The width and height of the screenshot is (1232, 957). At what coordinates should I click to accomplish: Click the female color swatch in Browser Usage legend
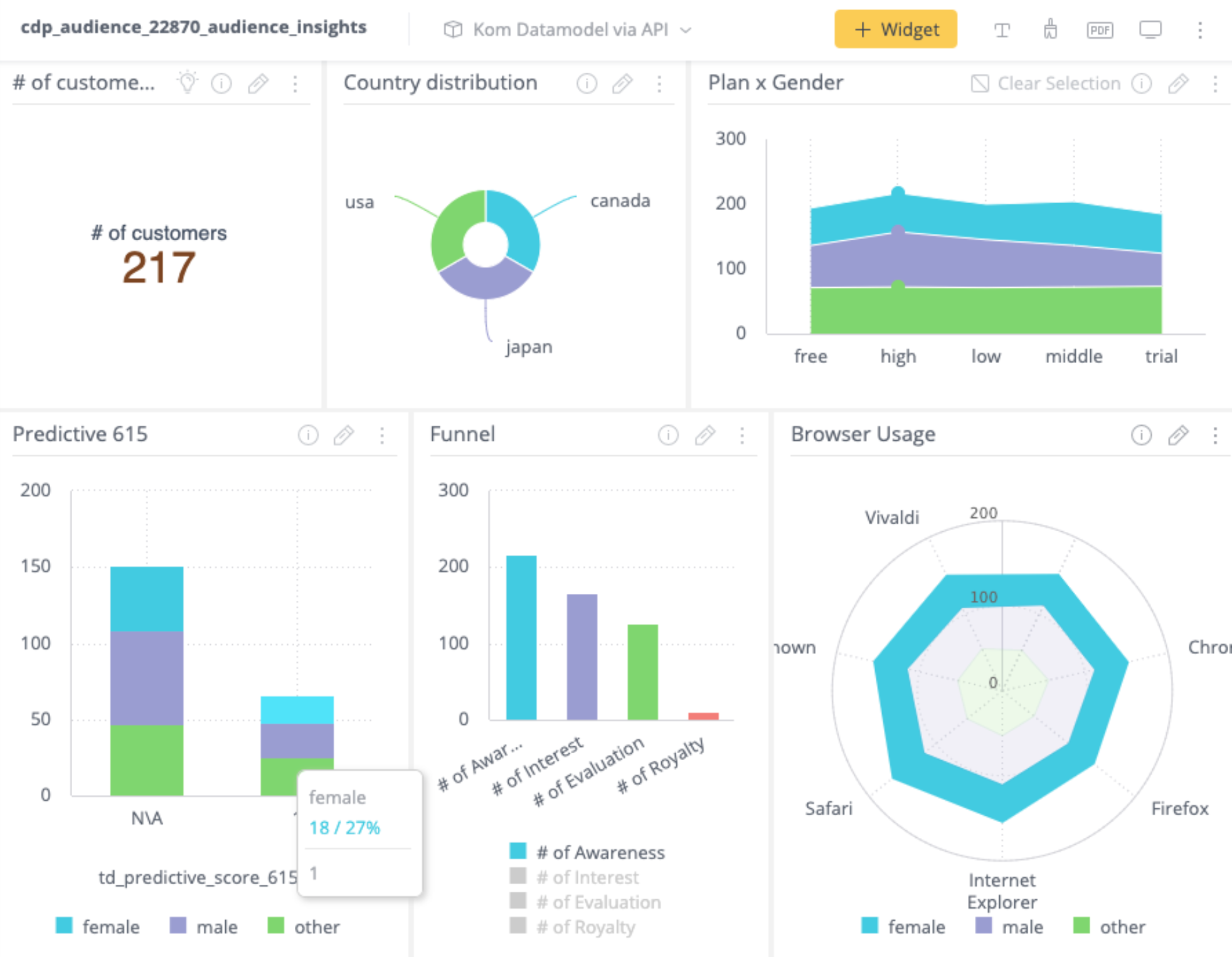(869, 926)
